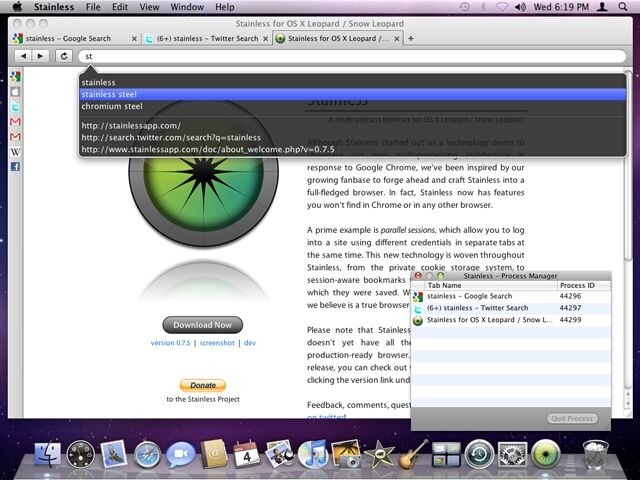Launch iTunes from the Dock

(x=312, y=454)
